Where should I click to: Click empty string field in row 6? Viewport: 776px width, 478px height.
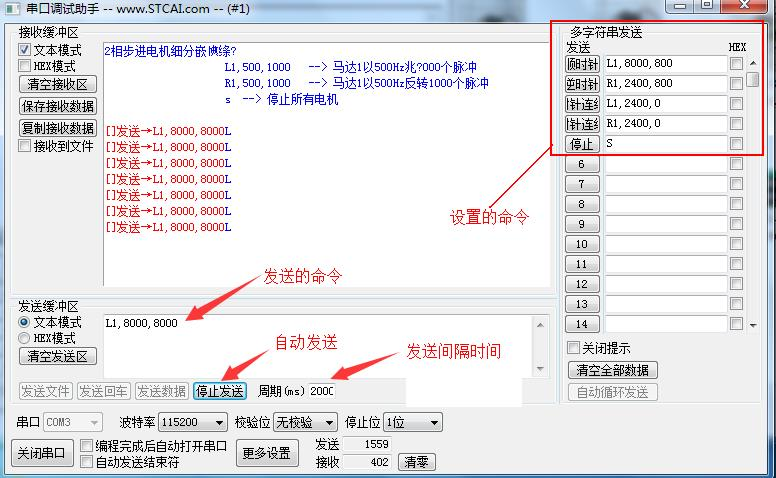(x=666, y=164)
